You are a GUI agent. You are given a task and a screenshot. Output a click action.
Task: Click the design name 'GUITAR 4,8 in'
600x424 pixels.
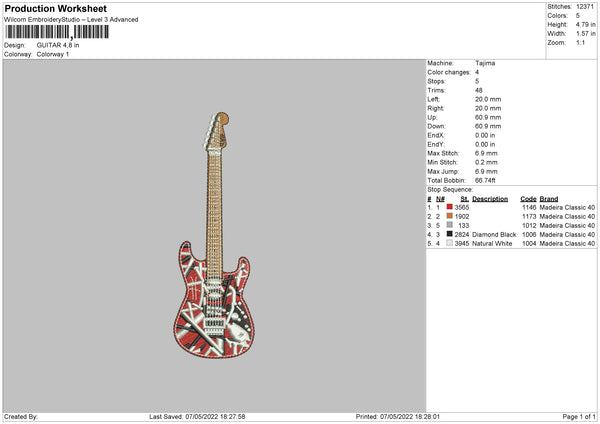(x=58, y=45)
